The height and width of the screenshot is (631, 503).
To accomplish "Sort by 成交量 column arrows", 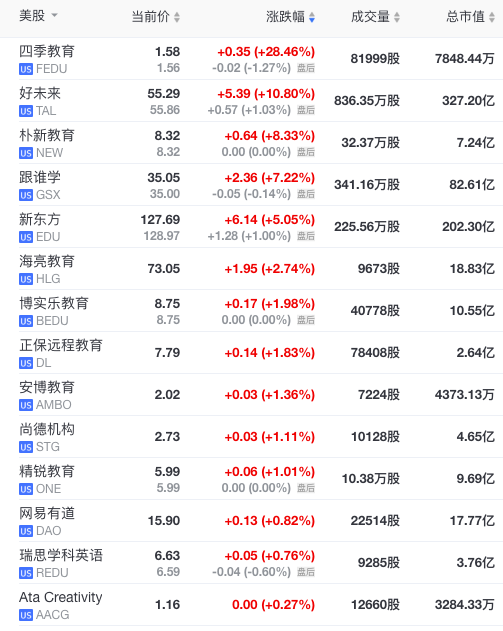I will click(x=397, y=17).
